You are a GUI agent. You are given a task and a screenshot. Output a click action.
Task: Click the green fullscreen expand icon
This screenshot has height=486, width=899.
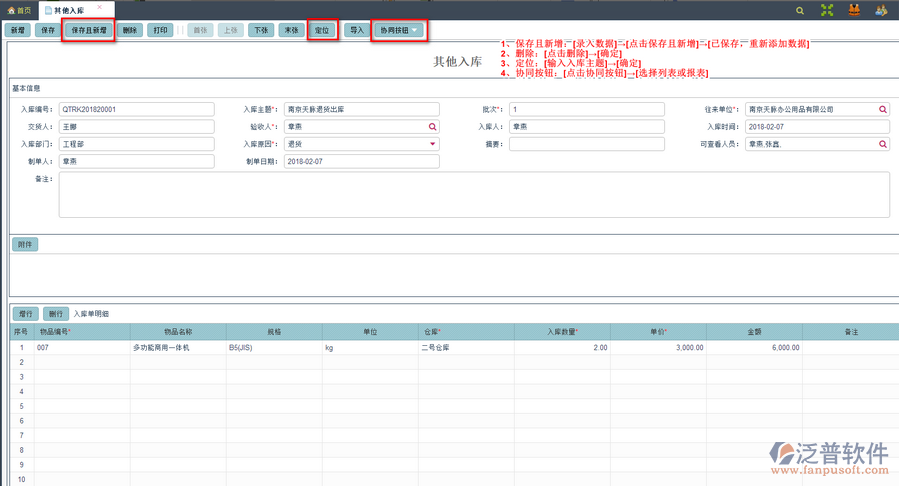pos(827,10)
